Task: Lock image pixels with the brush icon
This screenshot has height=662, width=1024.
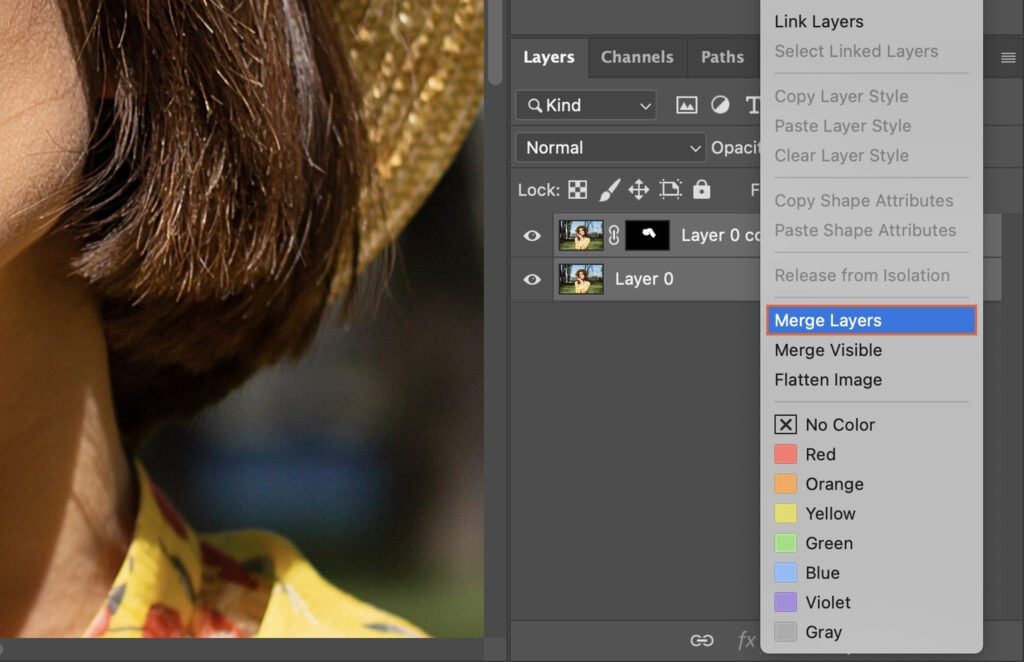Action: (x=610, y=190)
